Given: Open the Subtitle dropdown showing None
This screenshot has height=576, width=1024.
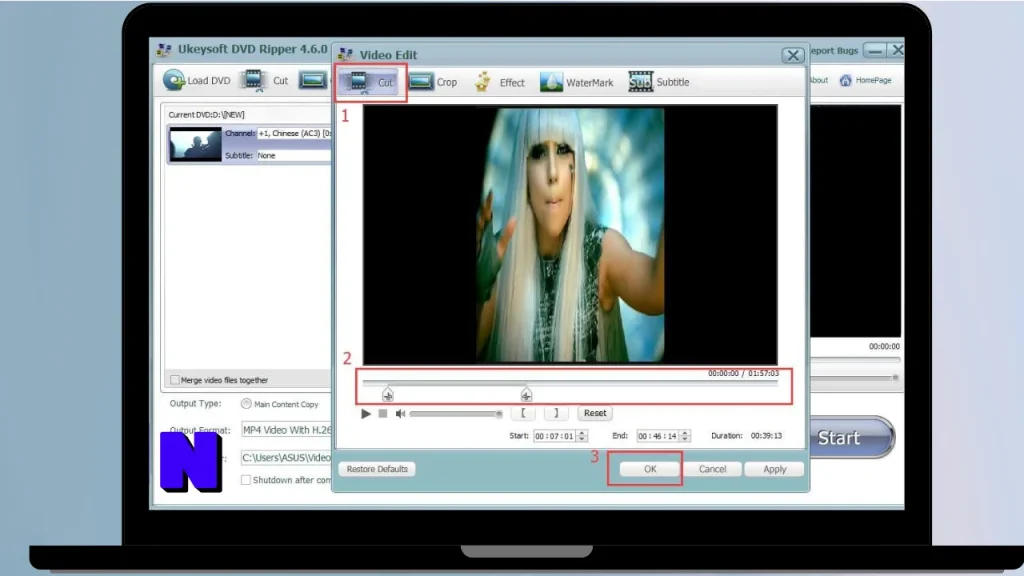Looking at the screenshot, I should pyautogui.click(x=295, y=155).
